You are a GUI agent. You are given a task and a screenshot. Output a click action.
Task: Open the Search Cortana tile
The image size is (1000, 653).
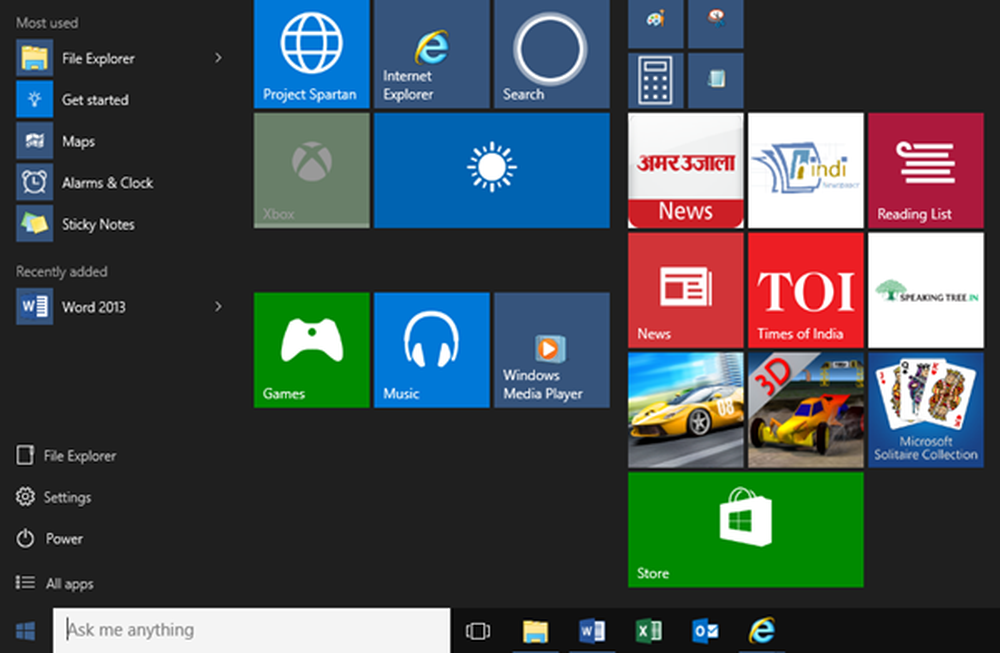pyautogui.click(x=551, y=54)
